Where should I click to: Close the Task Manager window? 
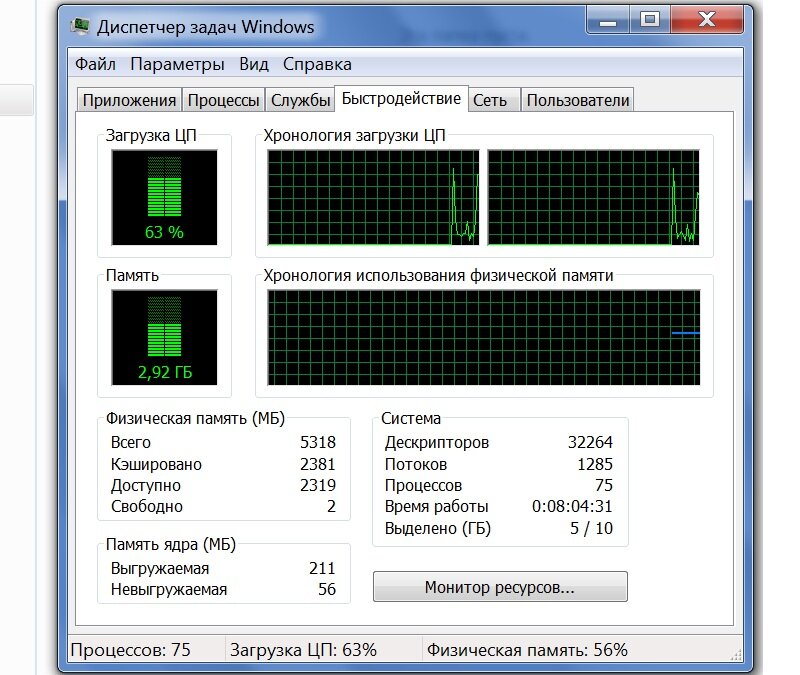click(707, 20)
